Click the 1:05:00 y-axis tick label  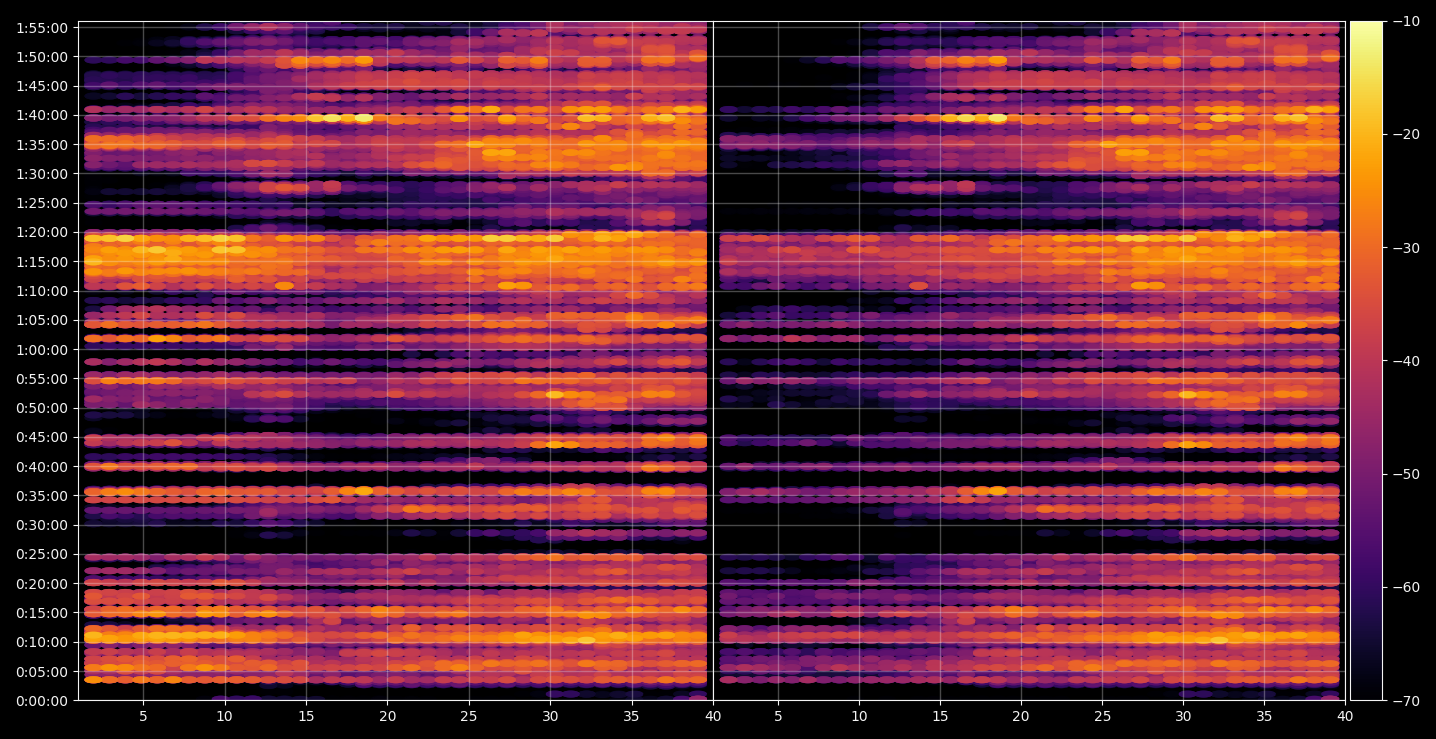tap(42, 320)
